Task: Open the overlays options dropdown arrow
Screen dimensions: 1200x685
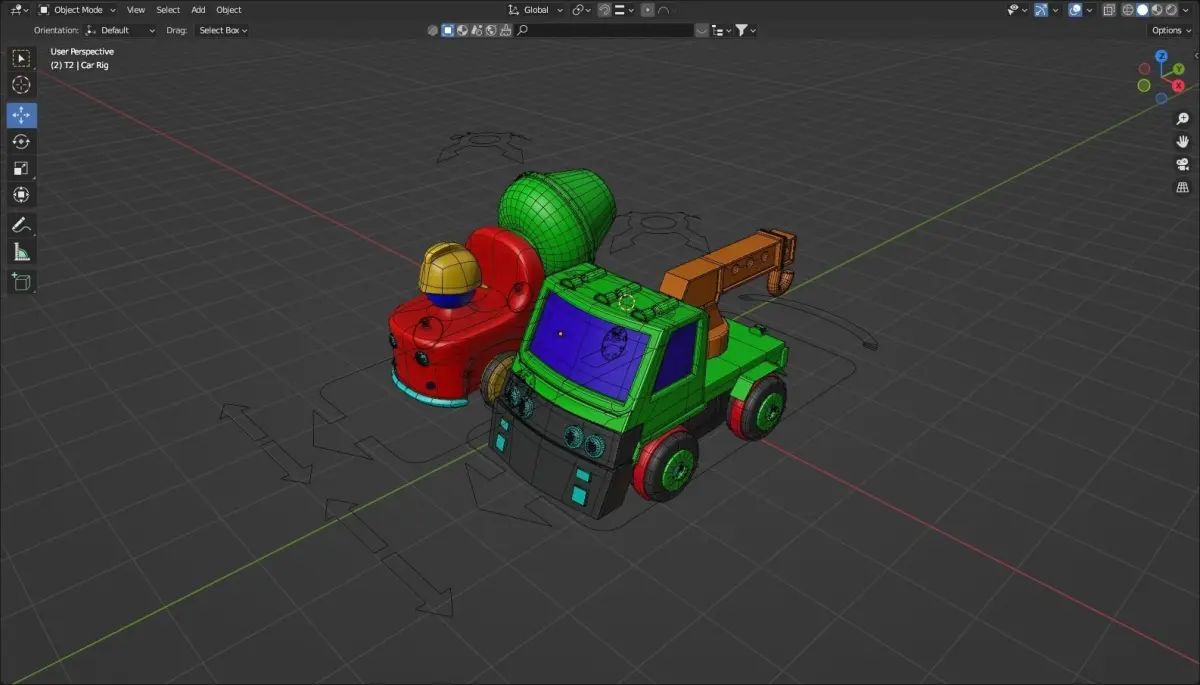Action: pos(1089,10)
